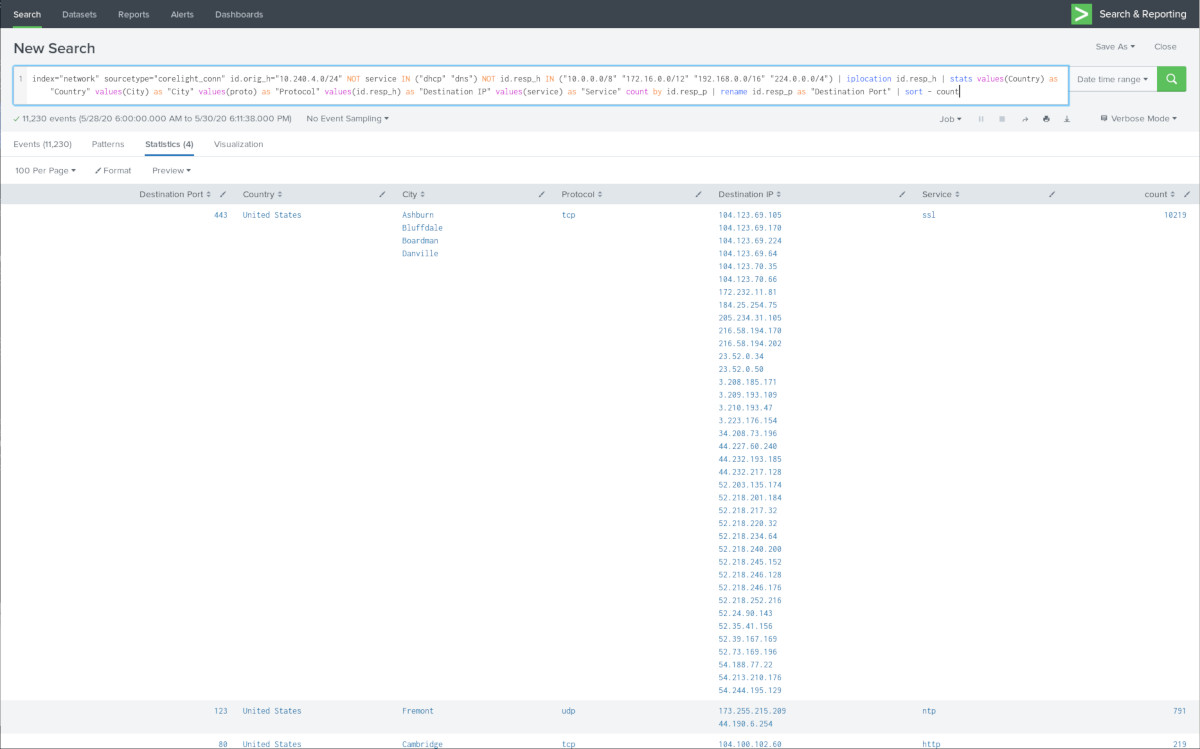Click the tcp protocol for port 443
1200x749 pixels.
(568, 215)
